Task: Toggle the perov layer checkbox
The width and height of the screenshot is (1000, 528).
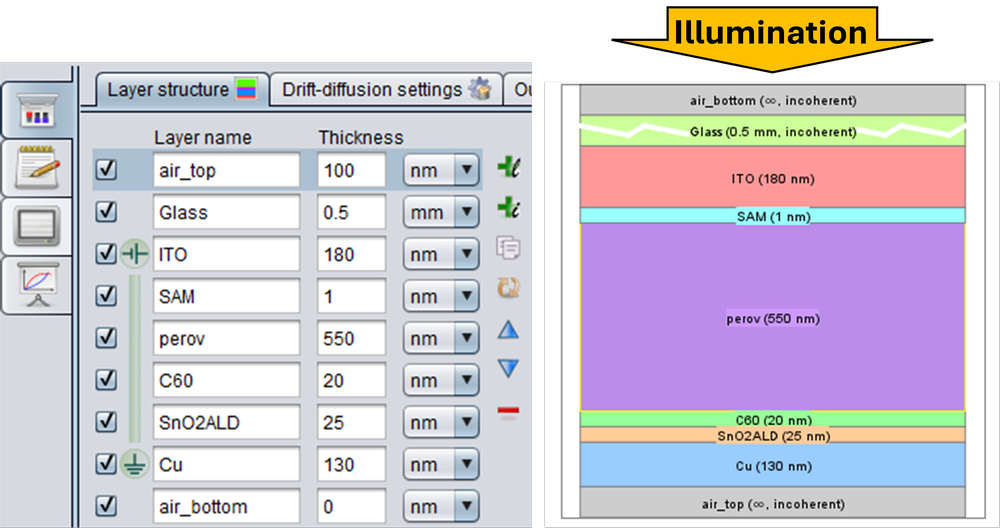Action: pos(106,338)
